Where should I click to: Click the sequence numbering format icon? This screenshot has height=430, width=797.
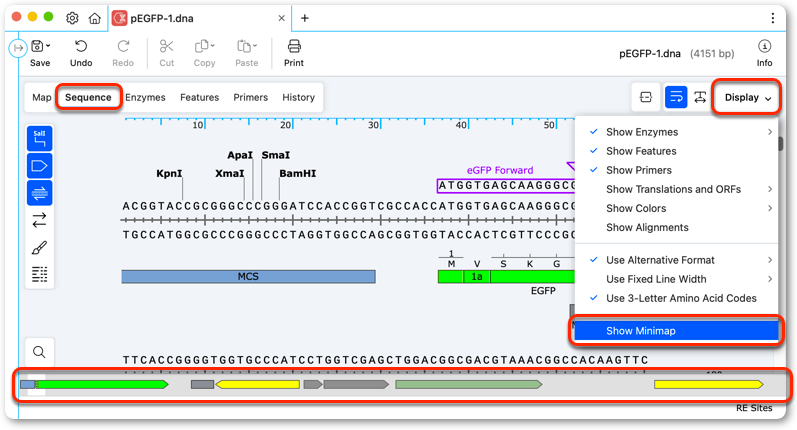point(40,274)
